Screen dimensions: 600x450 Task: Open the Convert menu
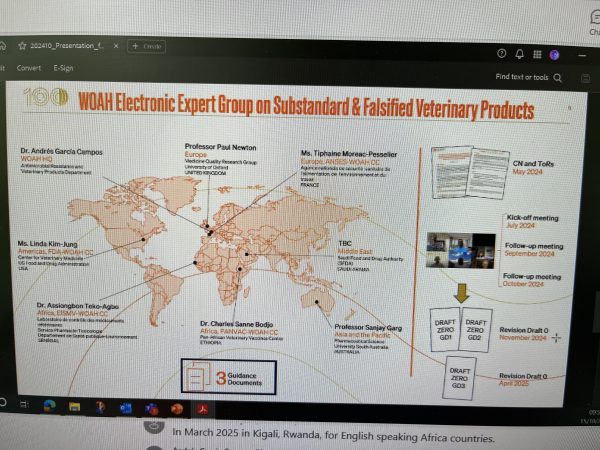coord(29,68)
